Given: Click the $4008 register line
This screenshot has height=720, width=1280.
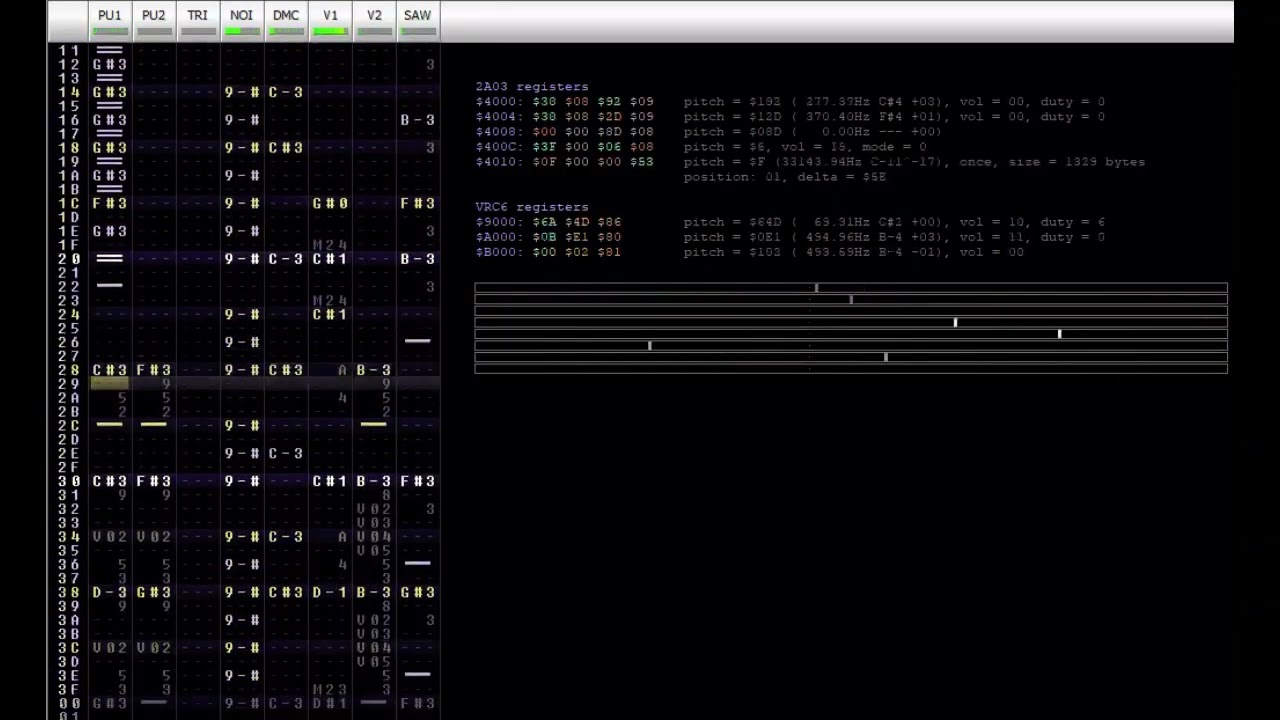Looking at the screenshot, I should [x=708, y=132].
